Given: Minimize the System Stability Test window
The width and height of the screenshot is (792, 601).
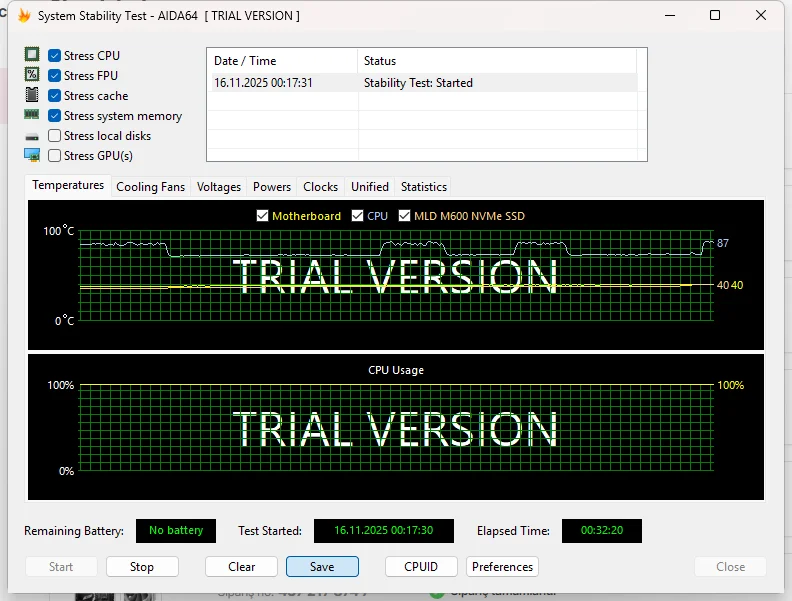Looking at the screenshot, I should tap(670, 15).
